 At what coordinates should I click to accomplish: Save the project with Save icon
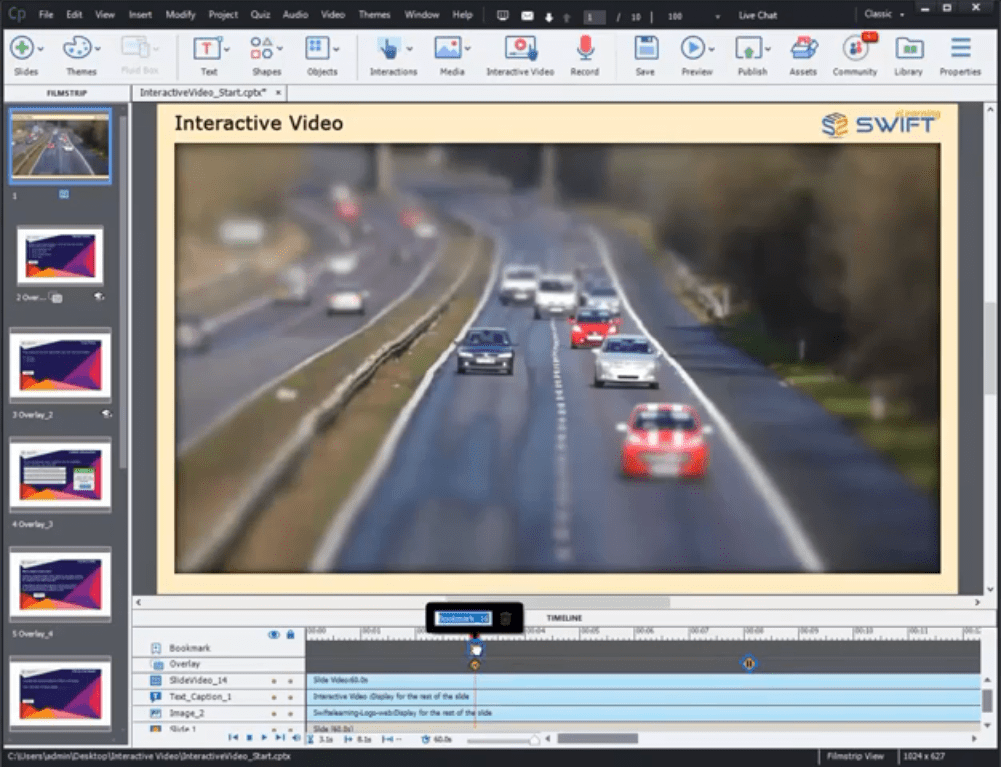coord(645,48)
